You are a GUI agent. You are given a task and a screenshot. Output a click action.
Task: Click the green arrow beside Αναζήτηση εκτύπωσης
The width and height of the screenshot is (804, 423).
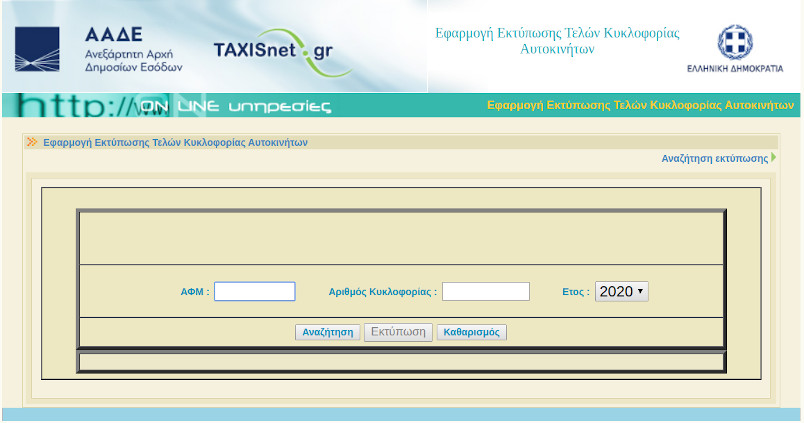coord(774,158)
